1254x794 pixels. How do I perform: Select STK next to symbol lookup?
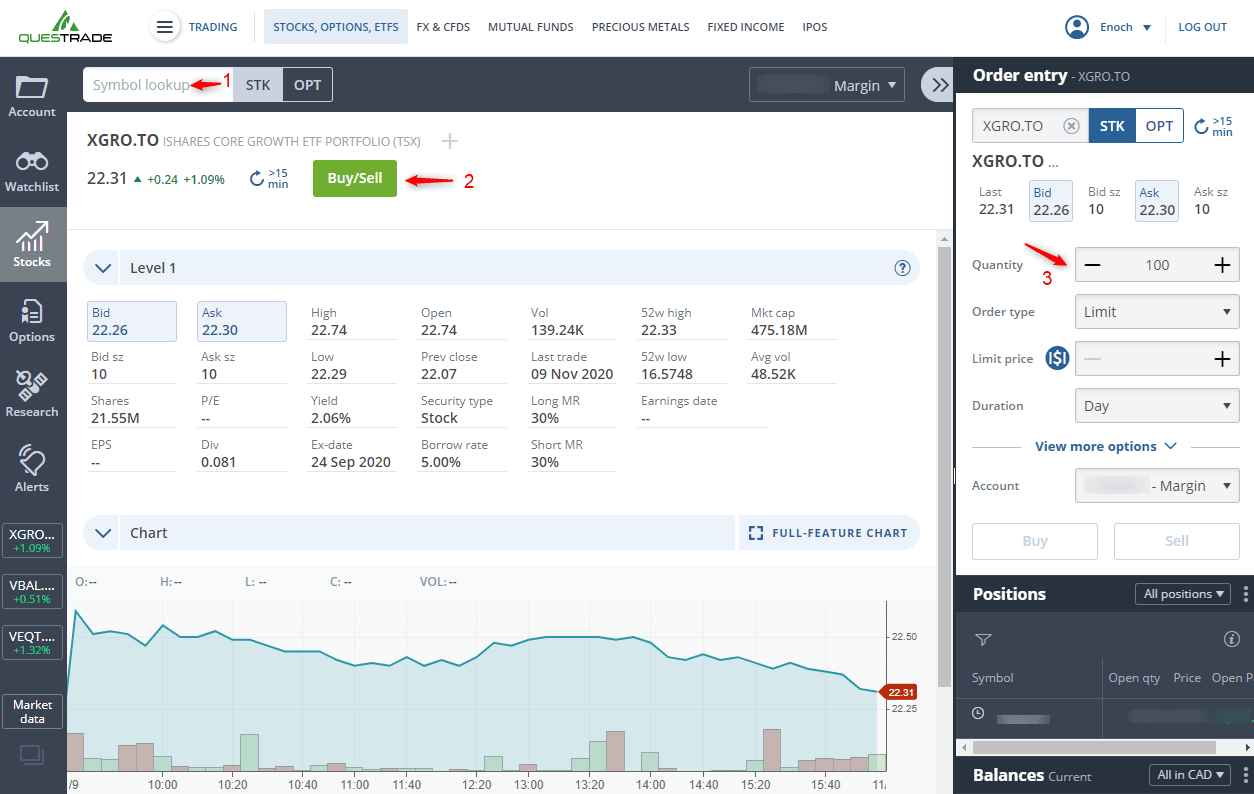257,85
